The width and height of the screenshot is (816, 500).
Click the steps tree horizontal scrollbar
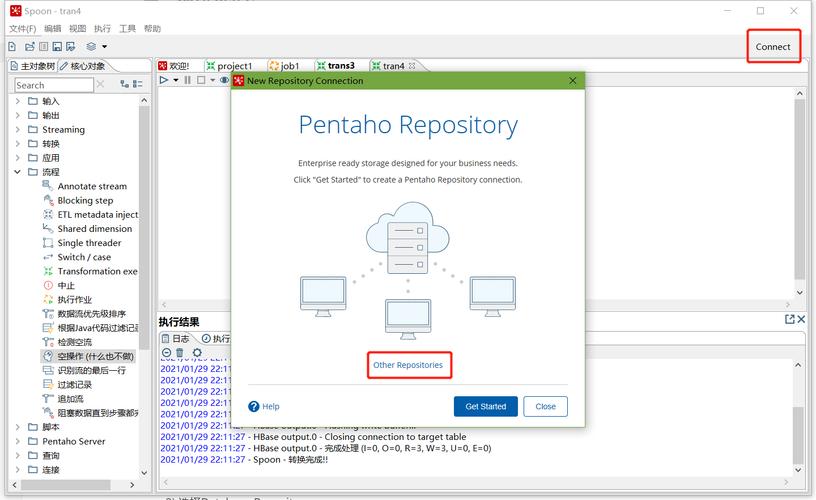pos(66,484)
